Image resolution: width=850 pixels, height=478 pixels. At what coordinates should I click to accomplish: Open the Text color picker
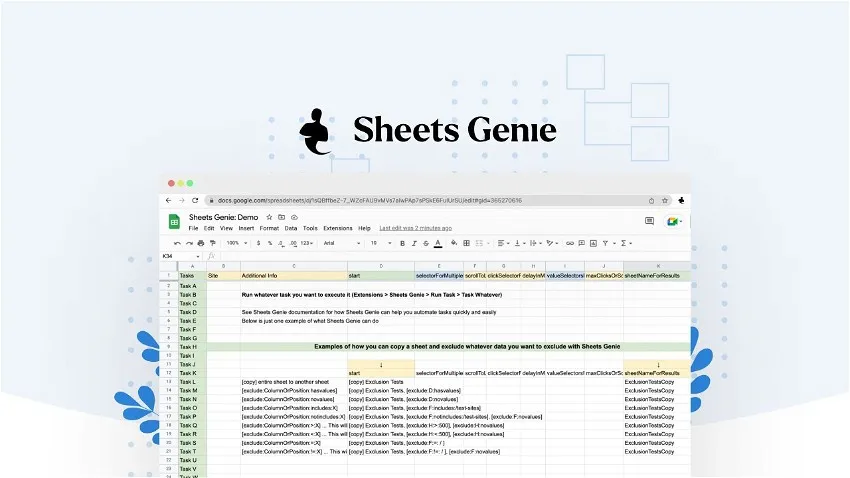pos(438,243)
